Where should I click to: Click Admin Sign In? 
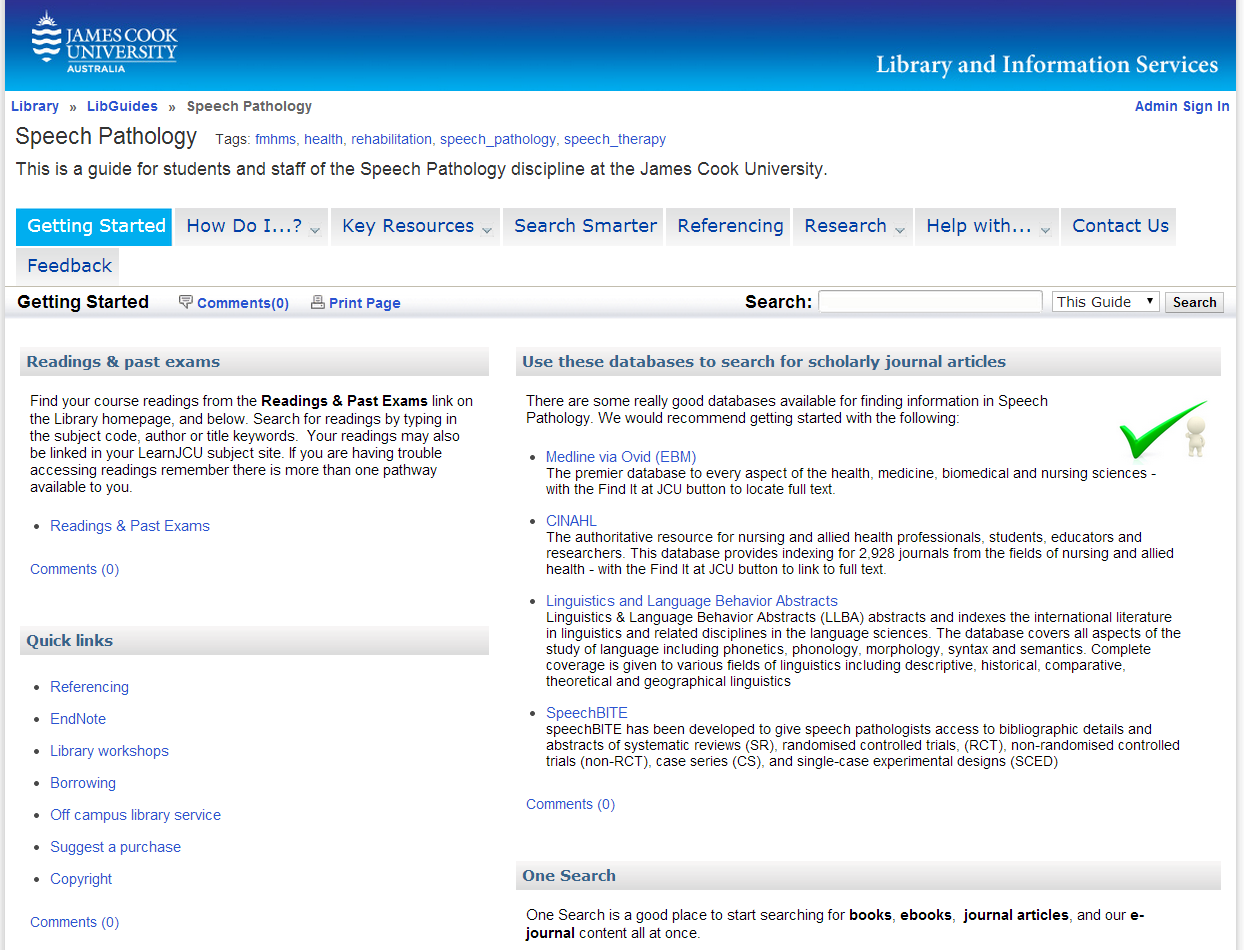tap(1182, 106)
